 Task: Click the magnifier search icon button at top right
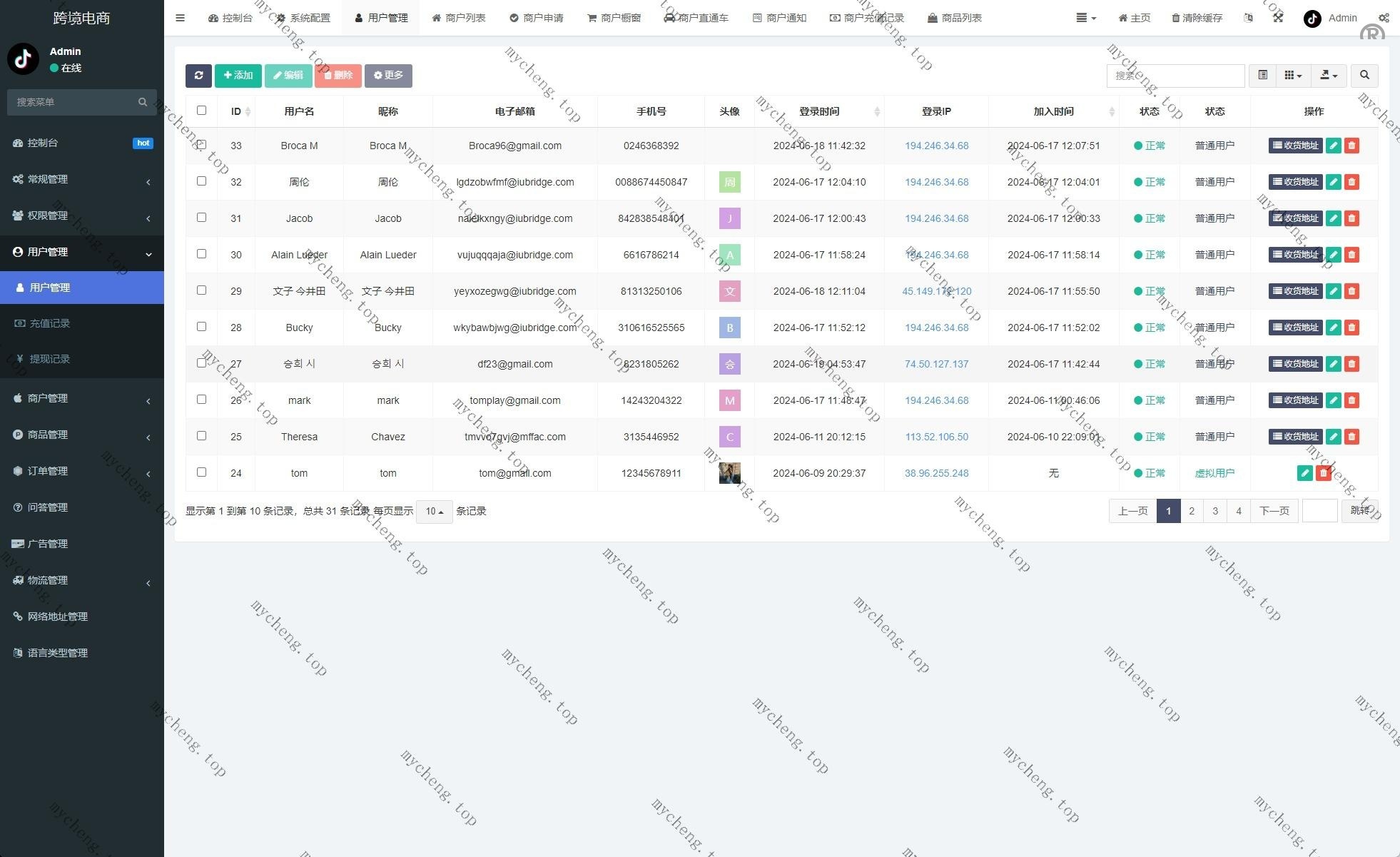[x=1364, y=76]
